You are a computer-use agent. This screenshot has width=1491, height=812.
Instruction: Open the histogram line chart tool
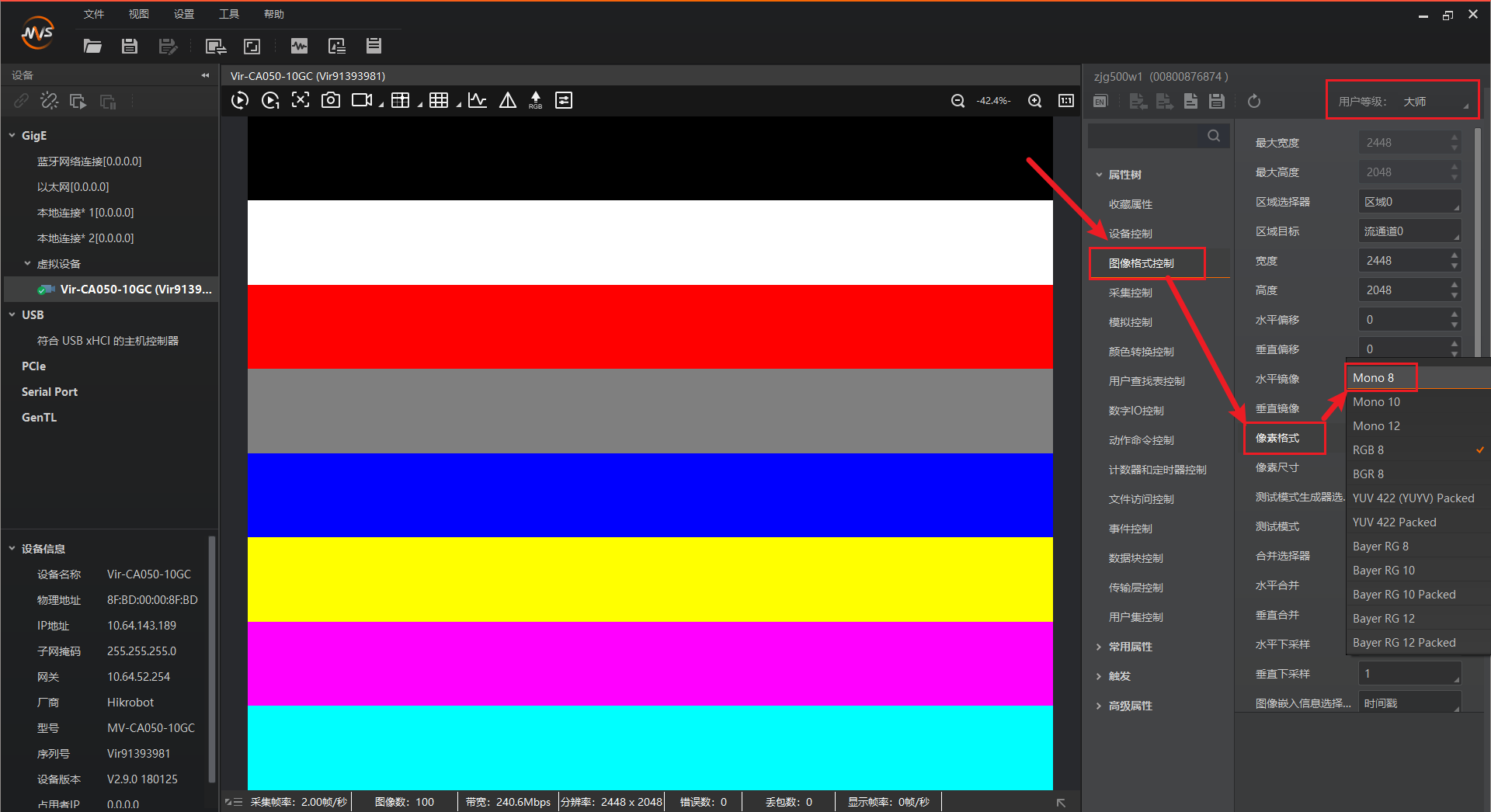point(478,100)
